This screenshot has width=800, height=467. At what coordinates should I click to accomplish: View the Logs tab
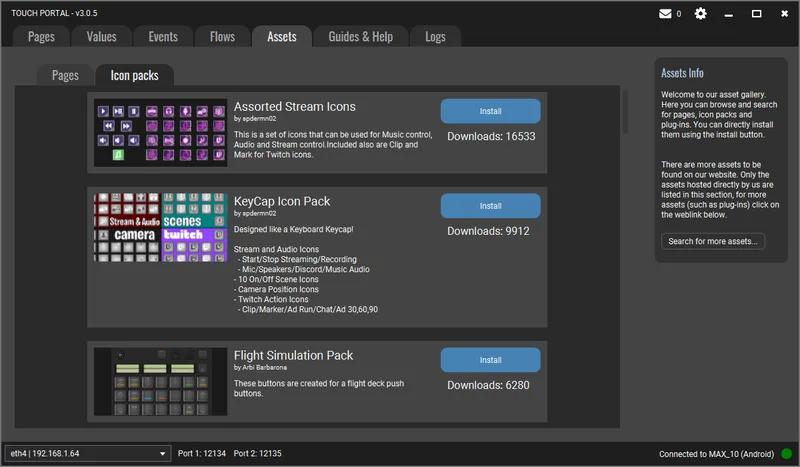click(435, 37)
